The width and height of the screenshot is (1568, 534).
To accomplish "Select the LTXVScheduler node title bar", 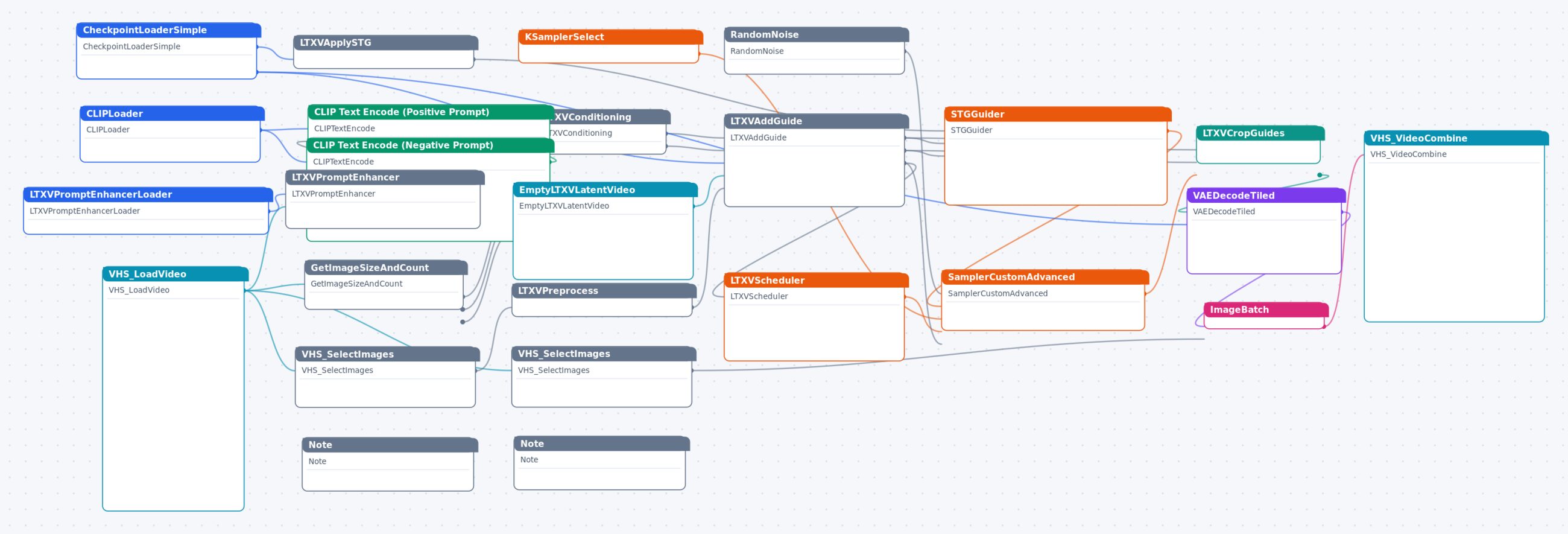I will coord(816,280).
